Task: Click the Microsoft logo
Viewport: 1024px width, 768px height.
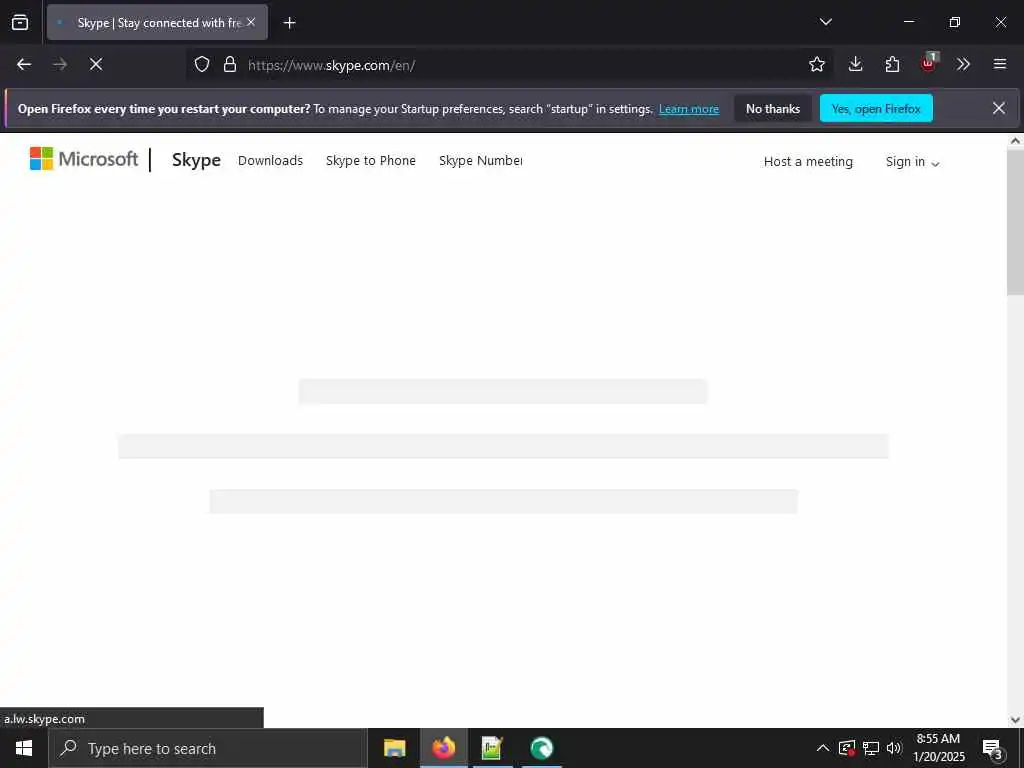Action: coord(84,159)
